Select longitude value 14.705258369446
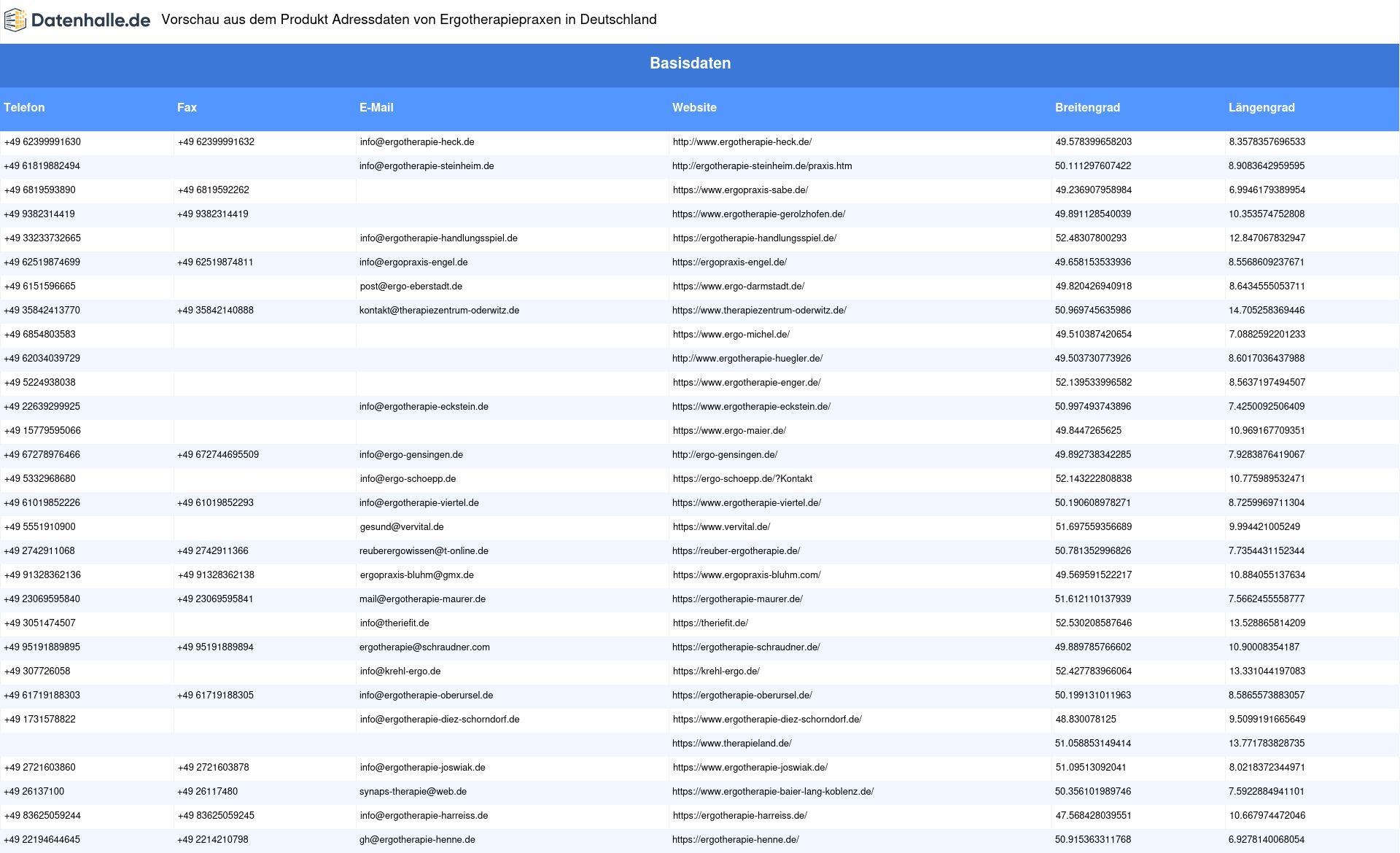The image size is (1400, 853). pos(1267,311)
